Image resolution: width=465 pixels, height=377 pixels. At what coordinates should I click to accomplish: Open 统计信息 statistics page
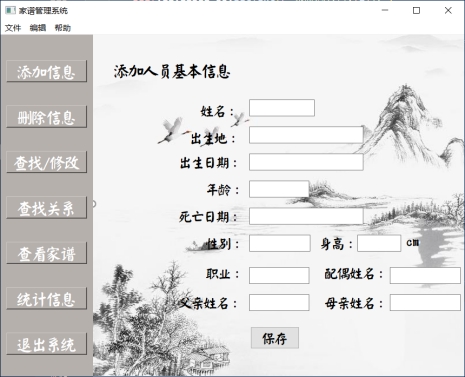47,298
